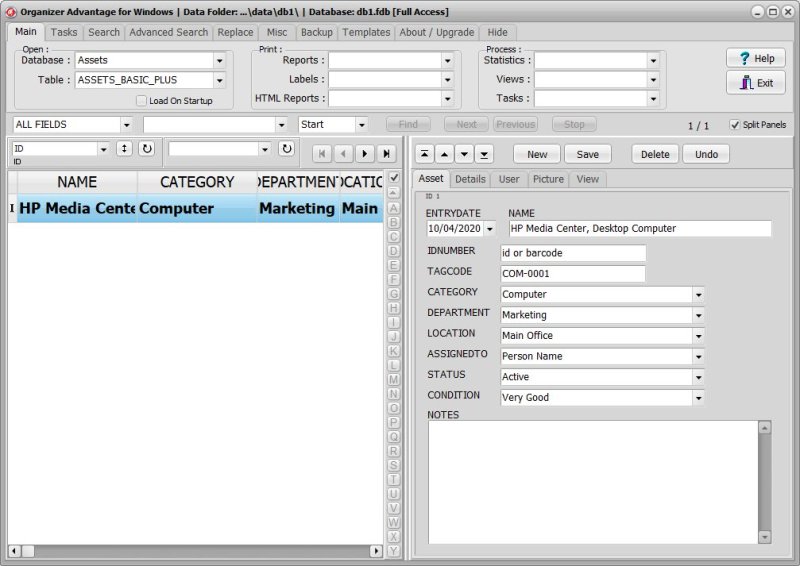800x566 pixels.
Task: Filter records by letter M in index
Action: click(x=393, y=380)
